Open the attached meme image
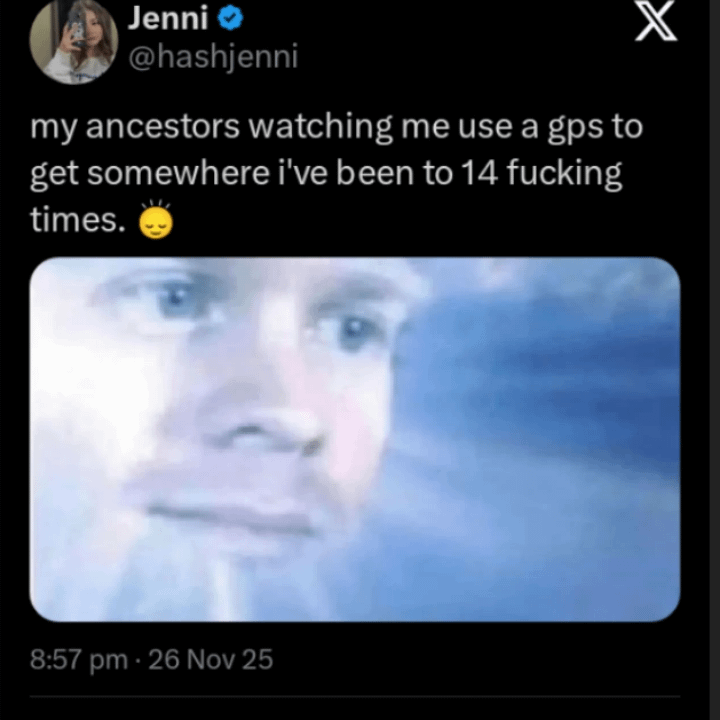Screen dimensions: 720x720 355,440
